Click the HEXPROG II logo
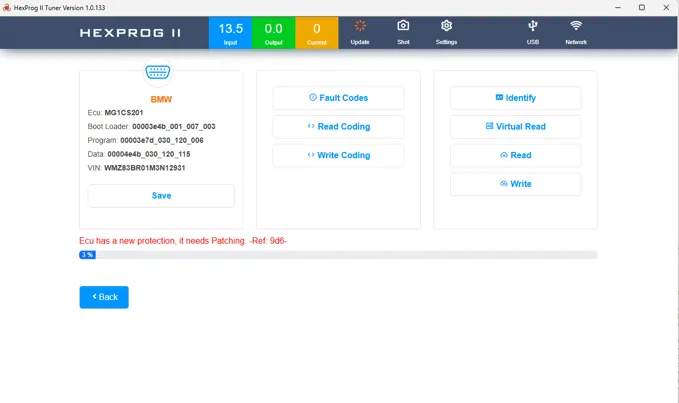 130,33
